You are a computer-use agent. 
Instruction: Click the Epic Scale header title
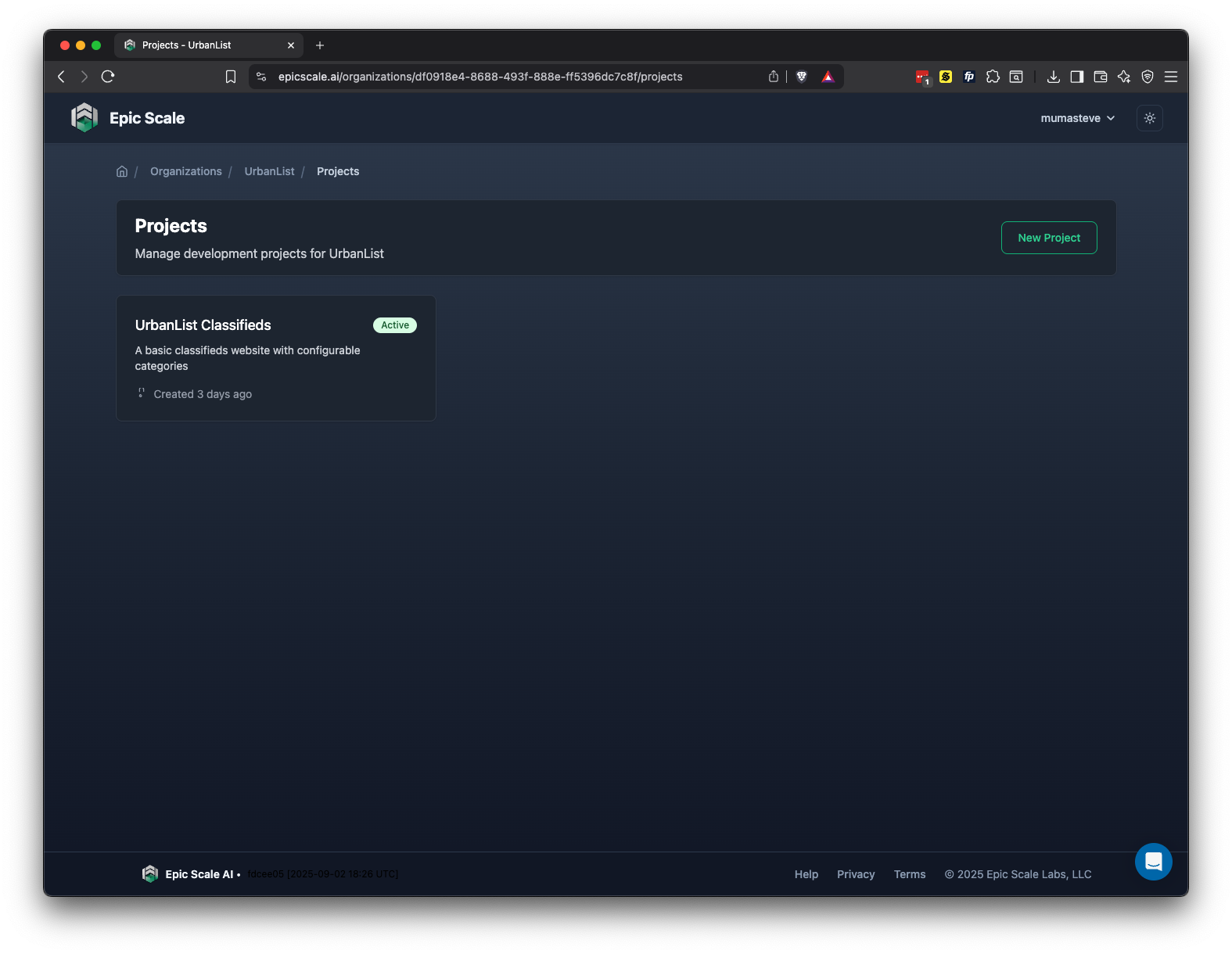point(147,118)
